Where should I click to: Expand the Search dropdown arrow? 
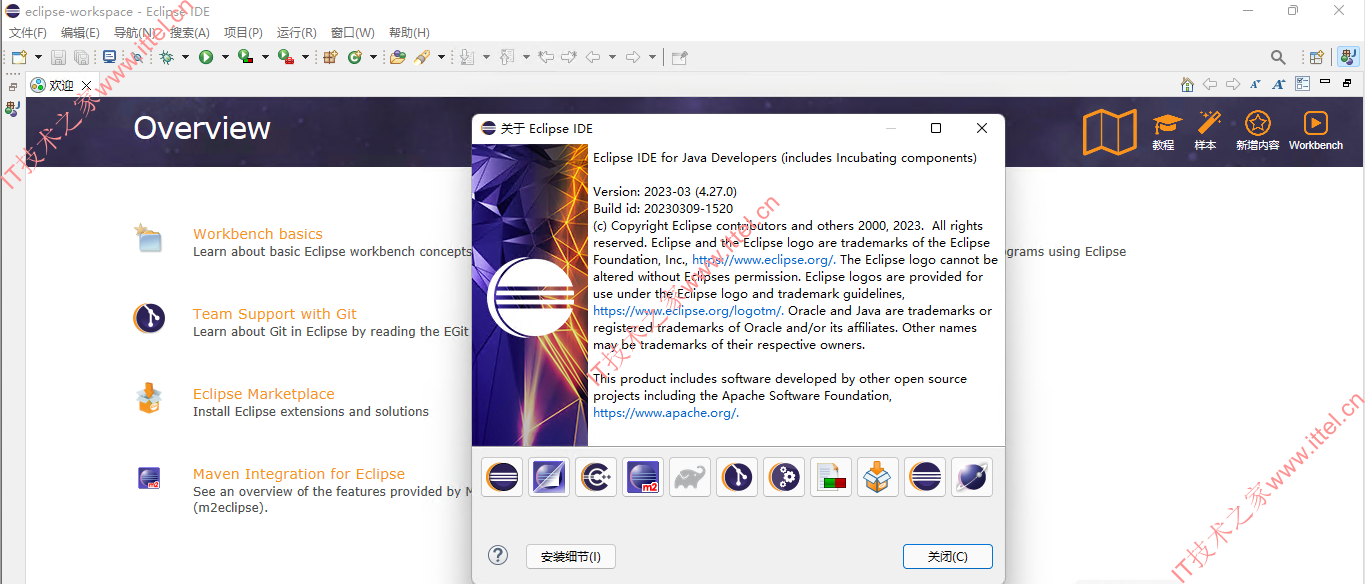[x=441, y=57]
